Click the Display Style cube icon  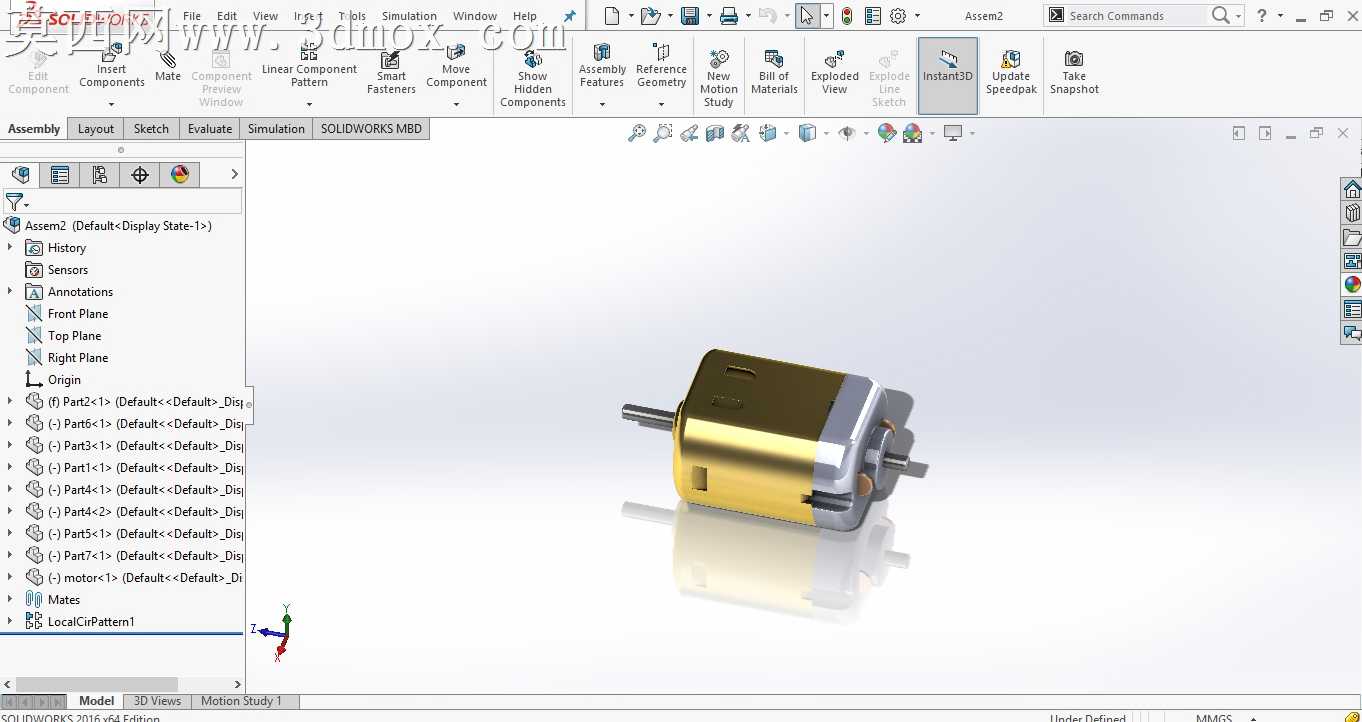(x=807, y=133)
